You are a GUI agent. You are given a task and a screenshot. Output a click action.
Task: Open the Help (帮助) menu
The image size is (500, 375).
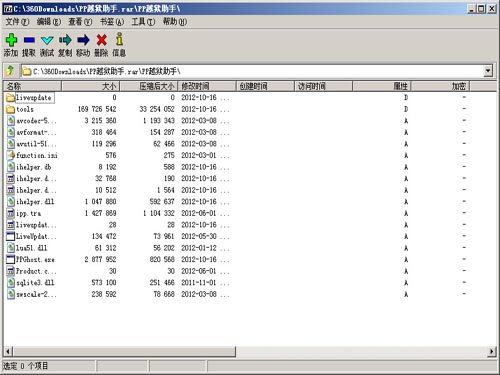click(175, 22)
